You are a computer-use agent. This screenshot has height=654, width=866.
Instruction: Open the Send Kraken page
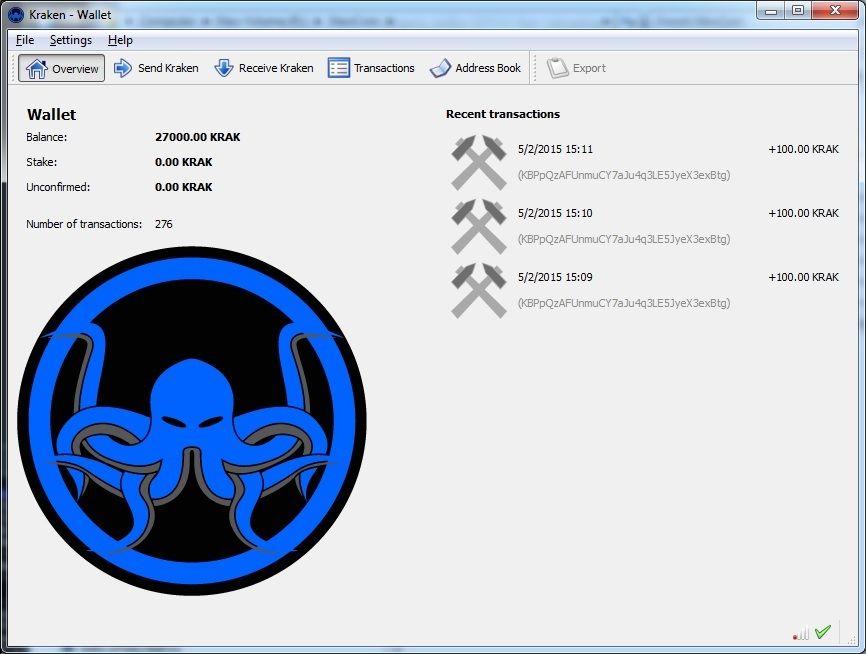pos(156,68)
